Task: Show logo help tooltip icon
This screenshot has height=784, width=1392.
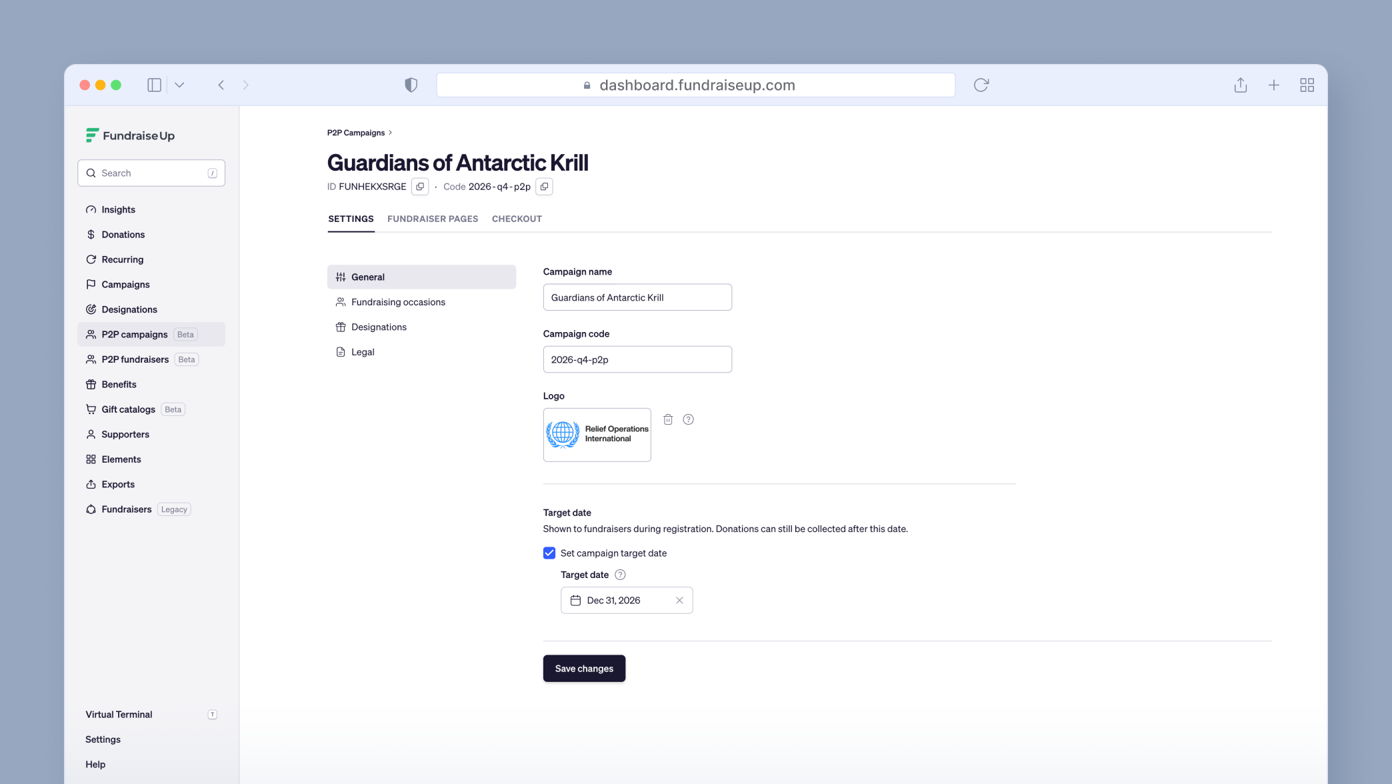Action: 688,420
